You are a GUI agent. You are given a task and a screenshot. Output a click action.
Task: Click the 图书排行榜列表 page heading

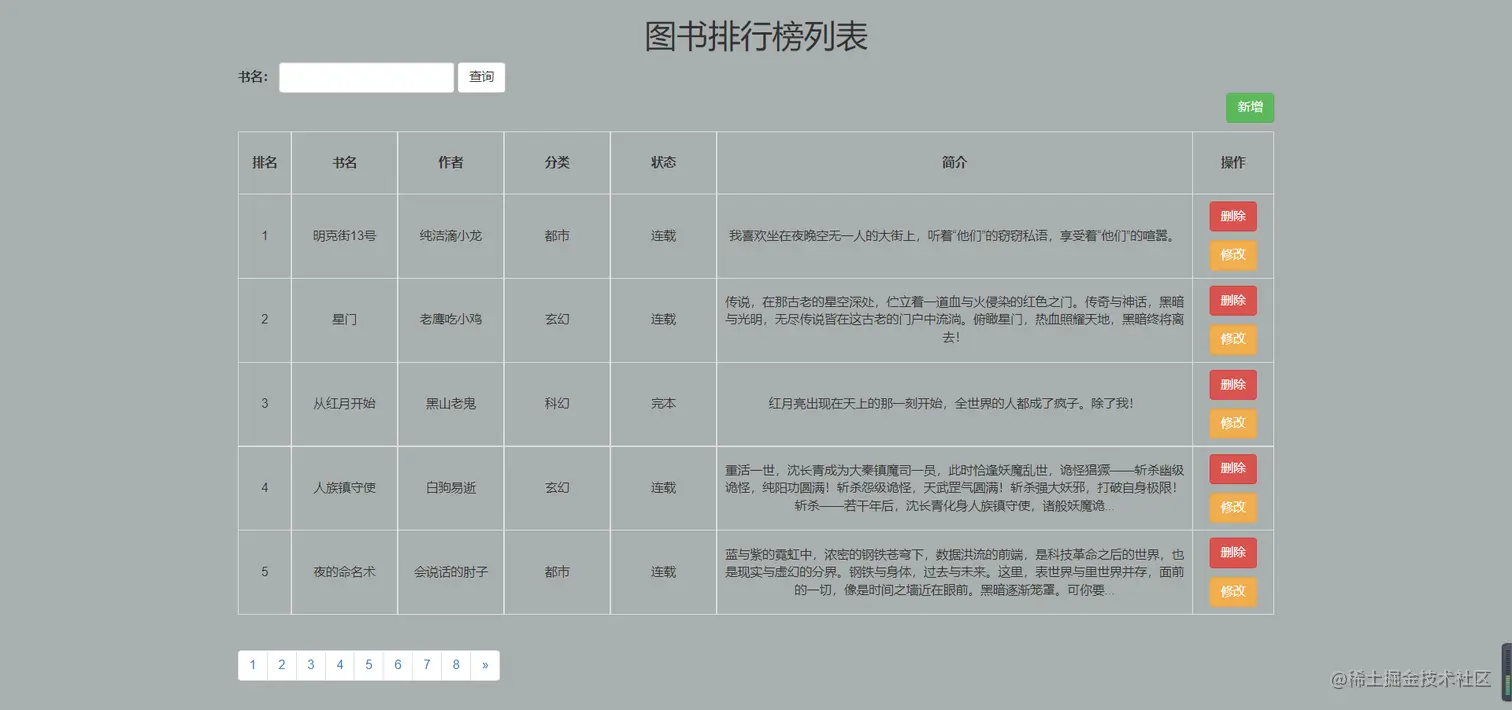tap(756, 37)
